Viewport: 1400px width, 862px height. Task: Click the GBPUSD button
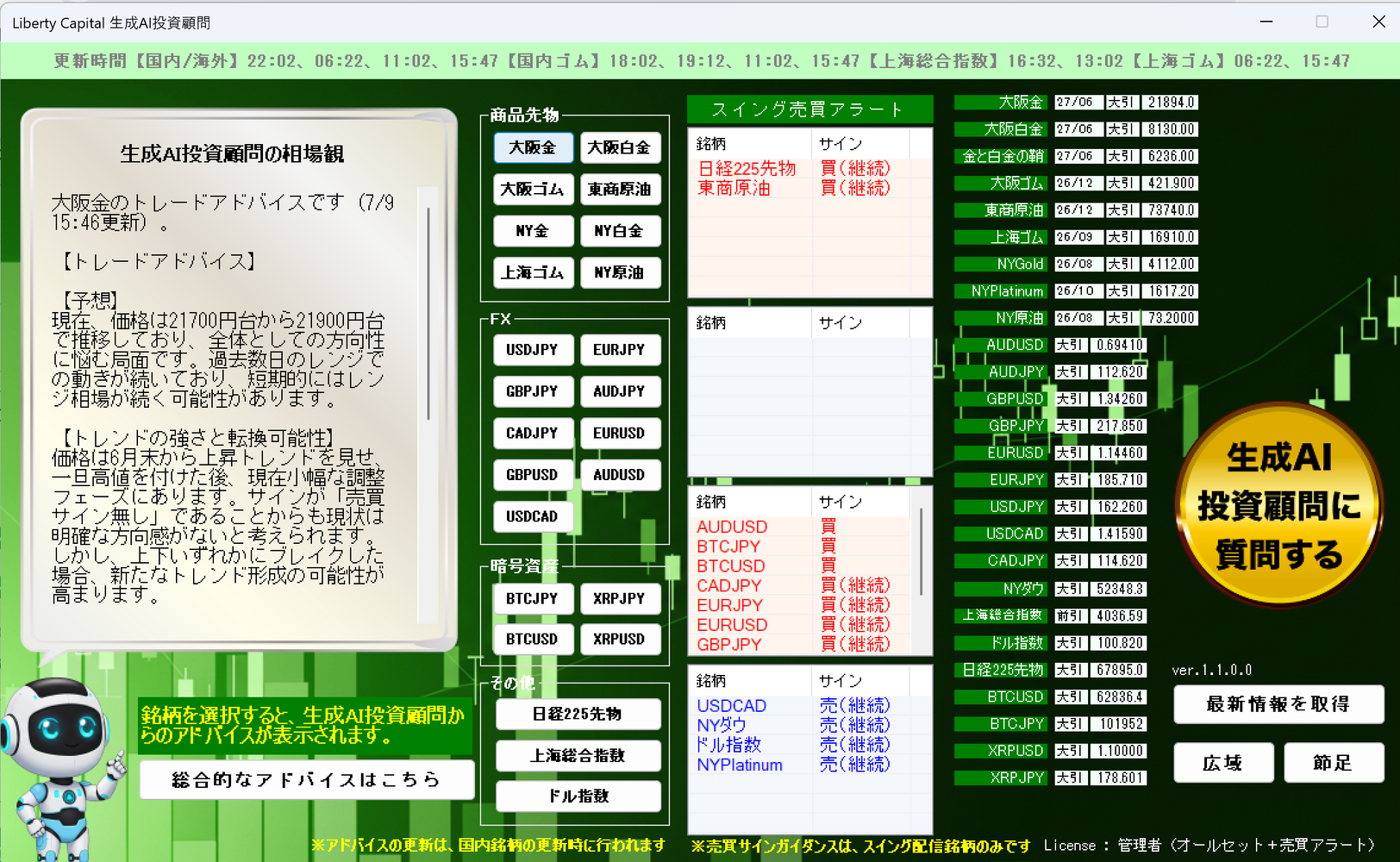534,474
